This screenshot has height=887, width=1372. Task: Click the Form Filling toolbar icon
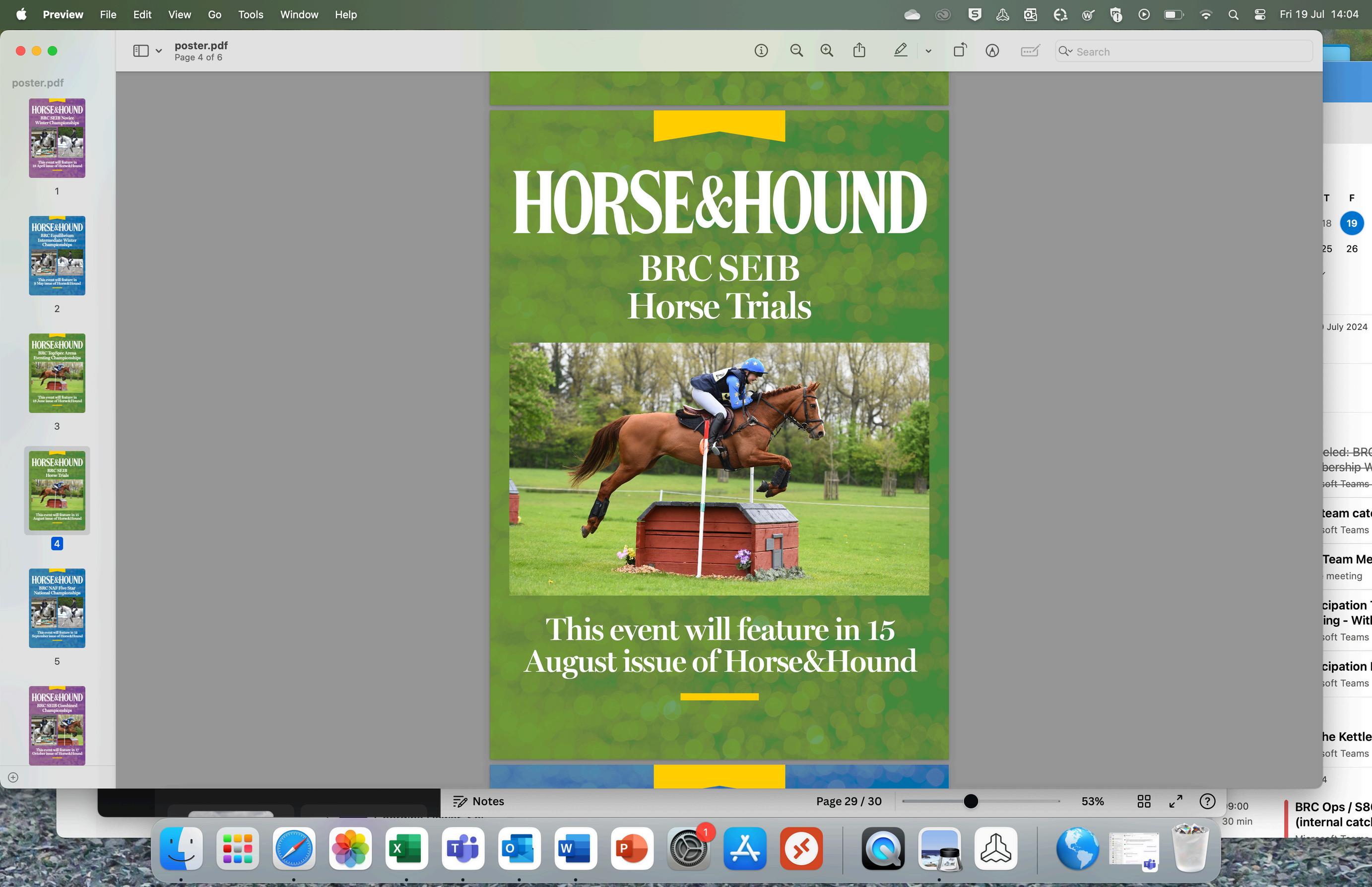[x=1029, y=51]
